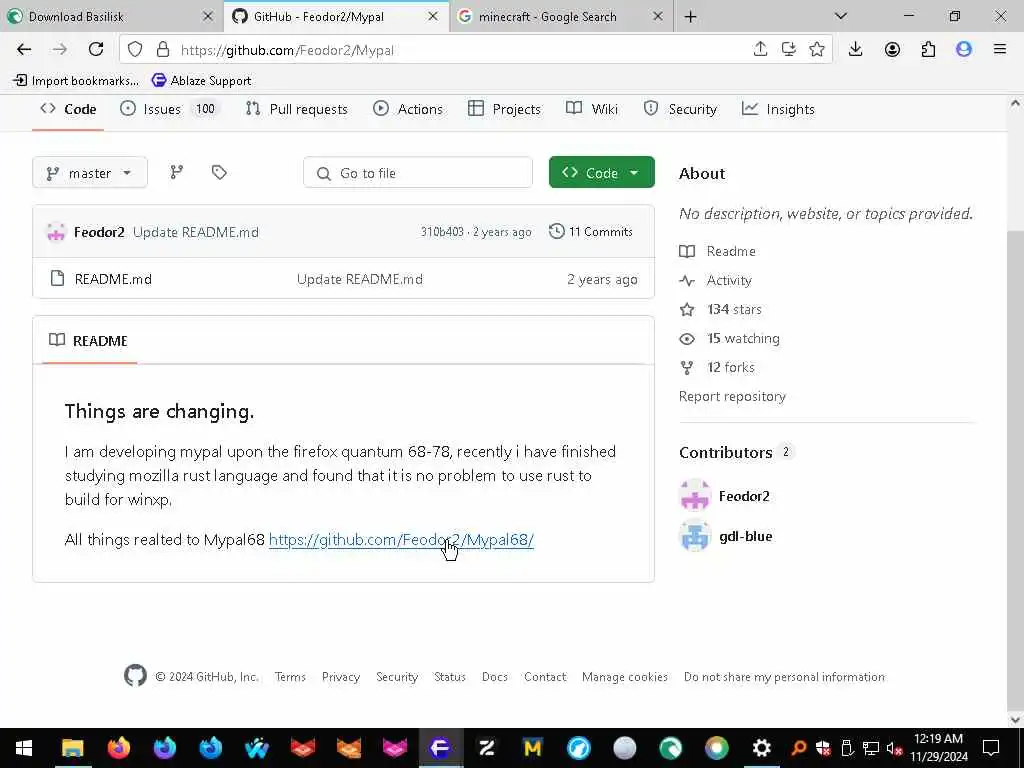Image resolution: width=1024 pixels, height=768 pixels.
Task: View branches via the branch icon
Action: 176,172
